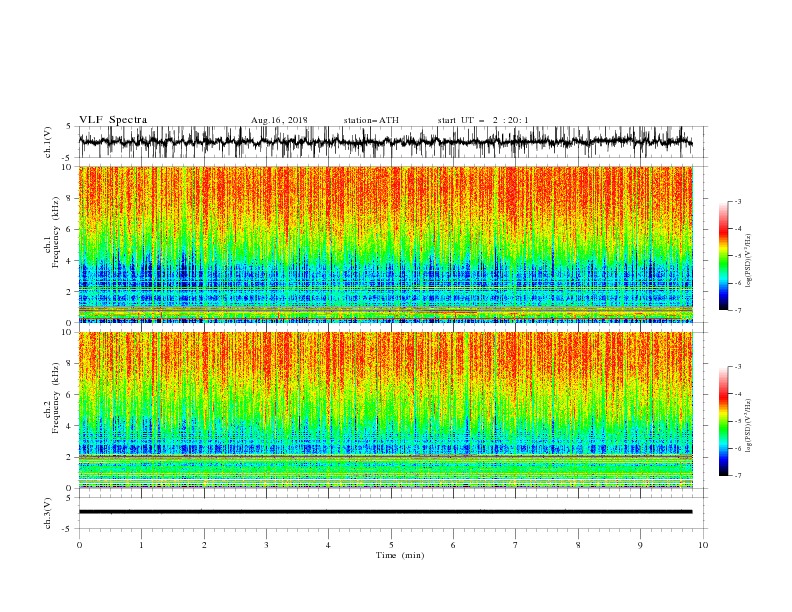Click the time axis tick label "10"

click(703, 545)
